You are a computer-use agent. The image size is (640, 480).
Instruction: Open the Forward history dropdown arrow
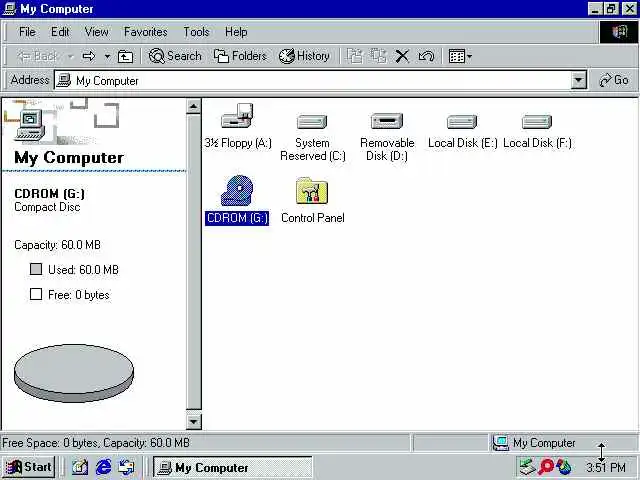[107, 56]
